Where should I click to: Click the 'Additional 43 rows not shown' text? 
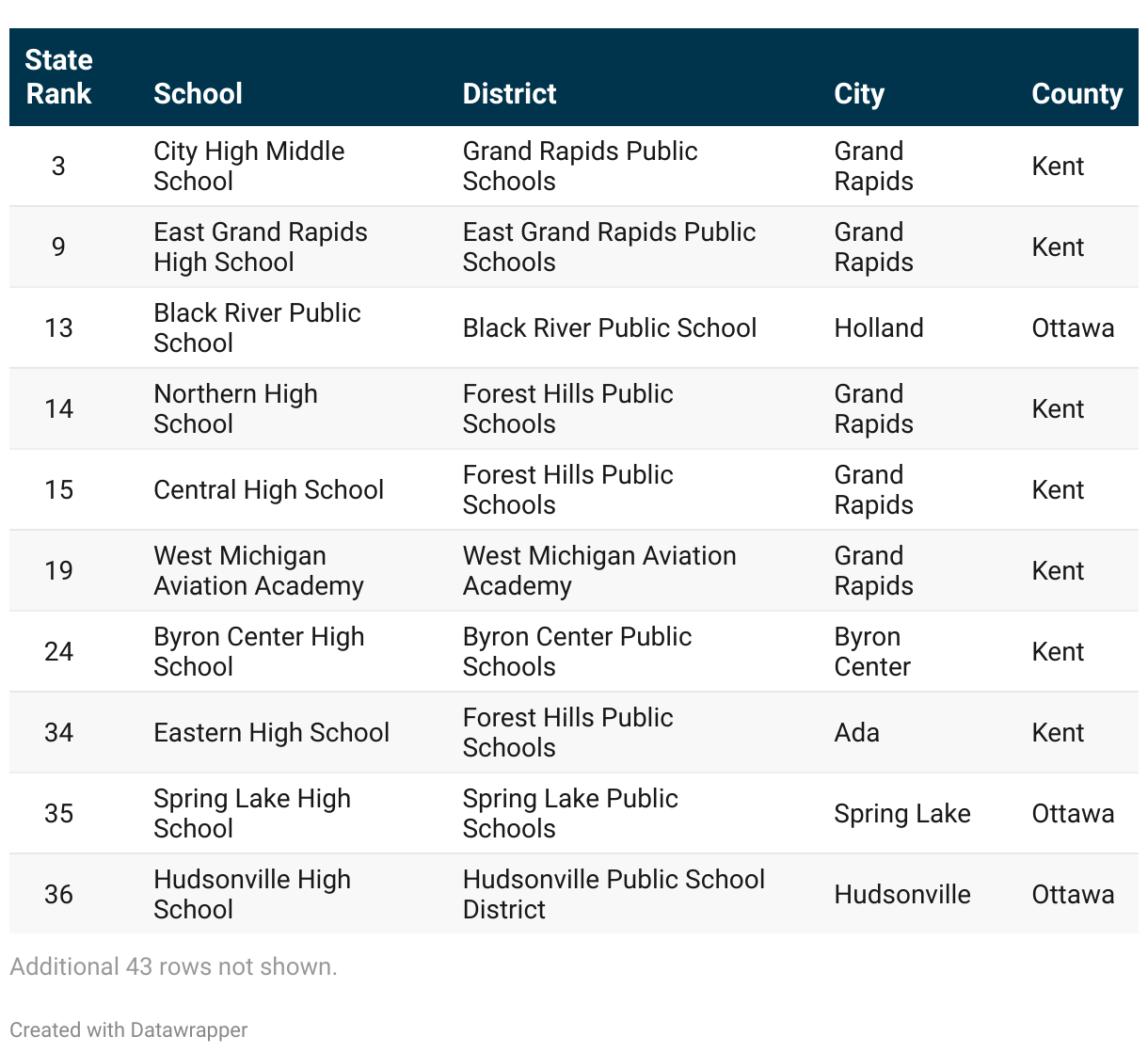click(x=173, y=966)
